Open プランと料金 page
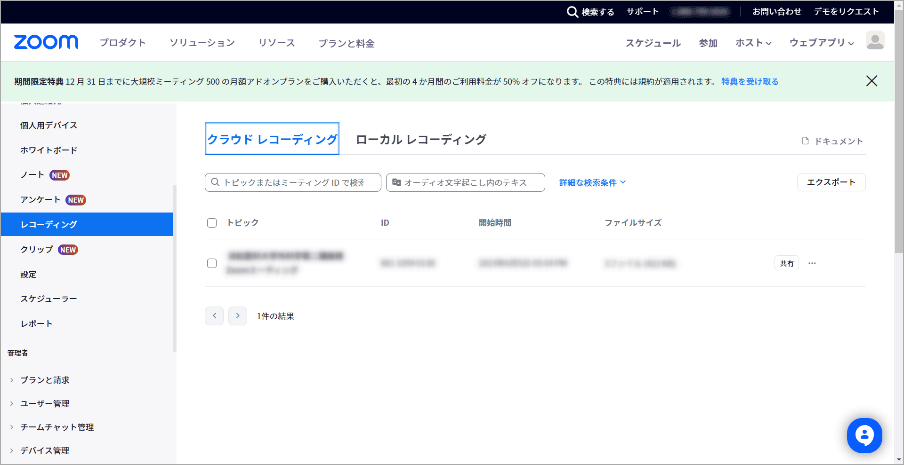Image resolution: width=904 pixels, height=465 pixels. tap(346, 43)
